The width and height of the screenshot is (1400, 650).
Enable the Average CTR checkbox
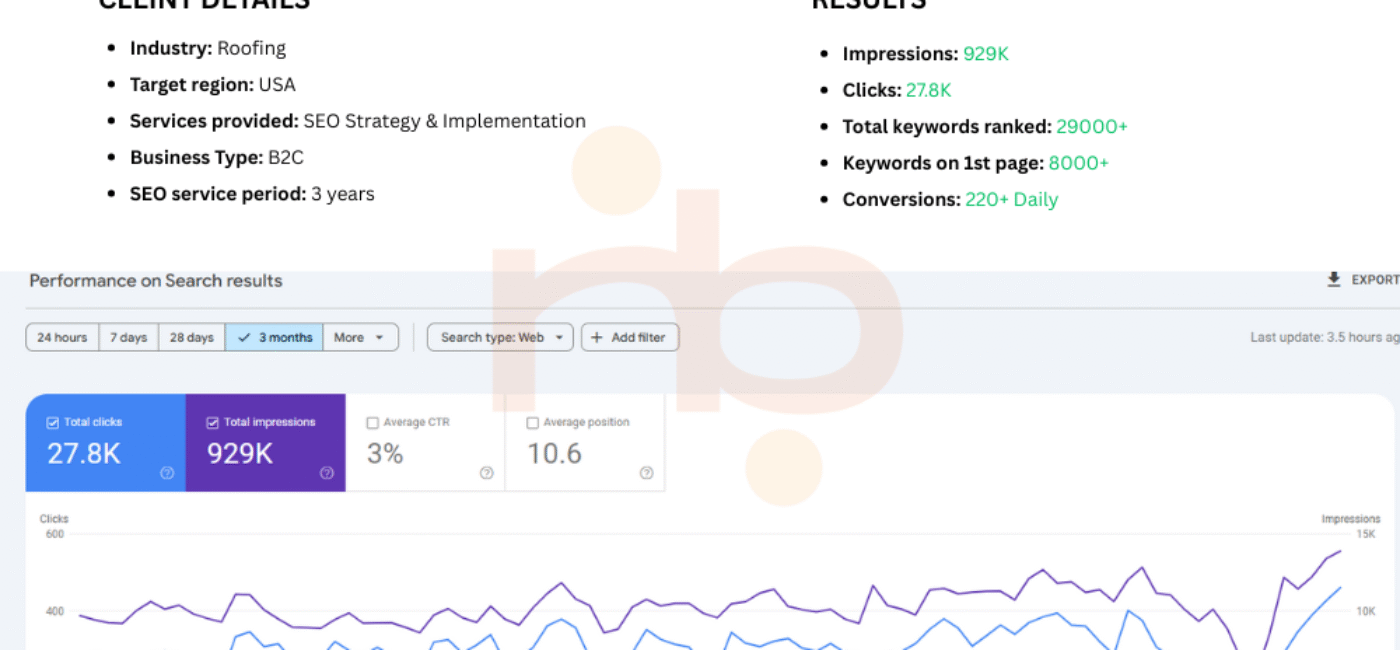click(x=373, y=423)
